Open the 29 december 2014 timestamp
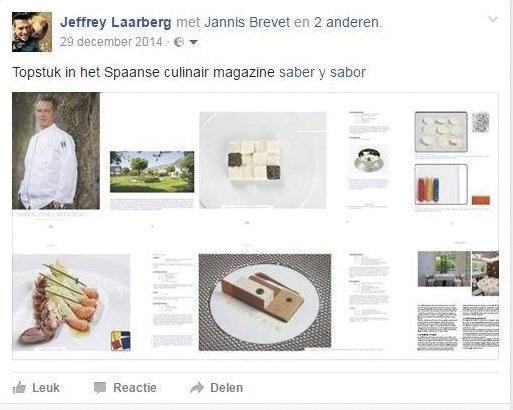The width and height of the screenshot is (513, 410). coord(111,42)
